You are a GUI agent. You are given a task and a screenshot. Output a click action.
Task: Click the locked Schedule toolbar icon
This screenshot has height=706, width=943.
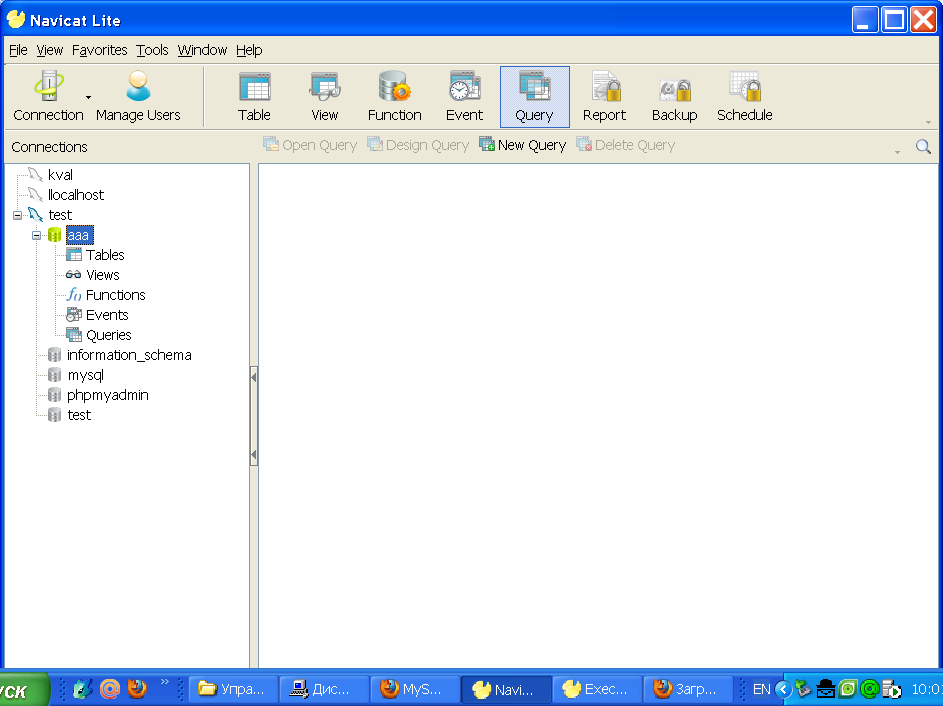(x=745, y=96)
